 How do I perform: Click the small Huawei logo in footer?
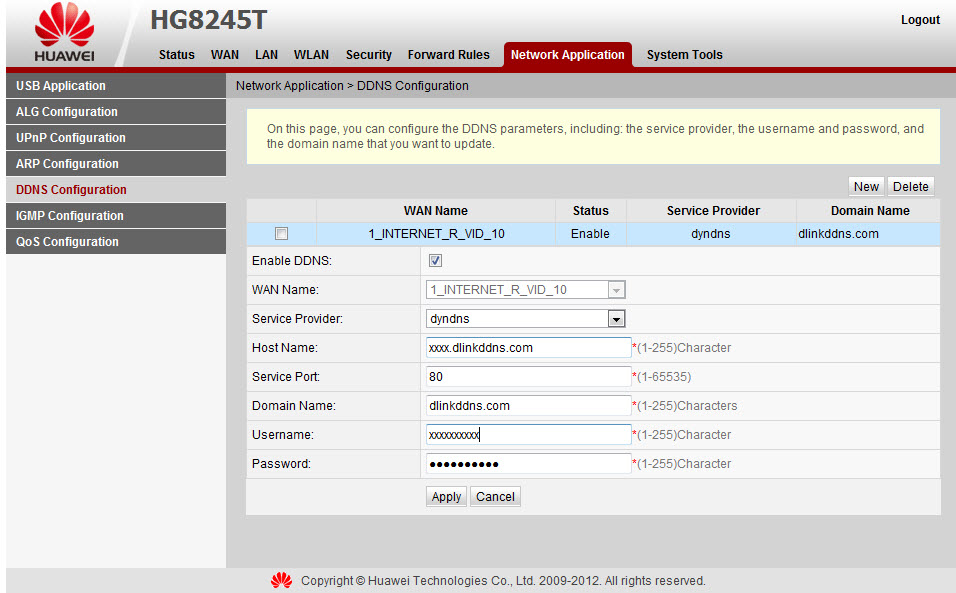click(281, 580)
